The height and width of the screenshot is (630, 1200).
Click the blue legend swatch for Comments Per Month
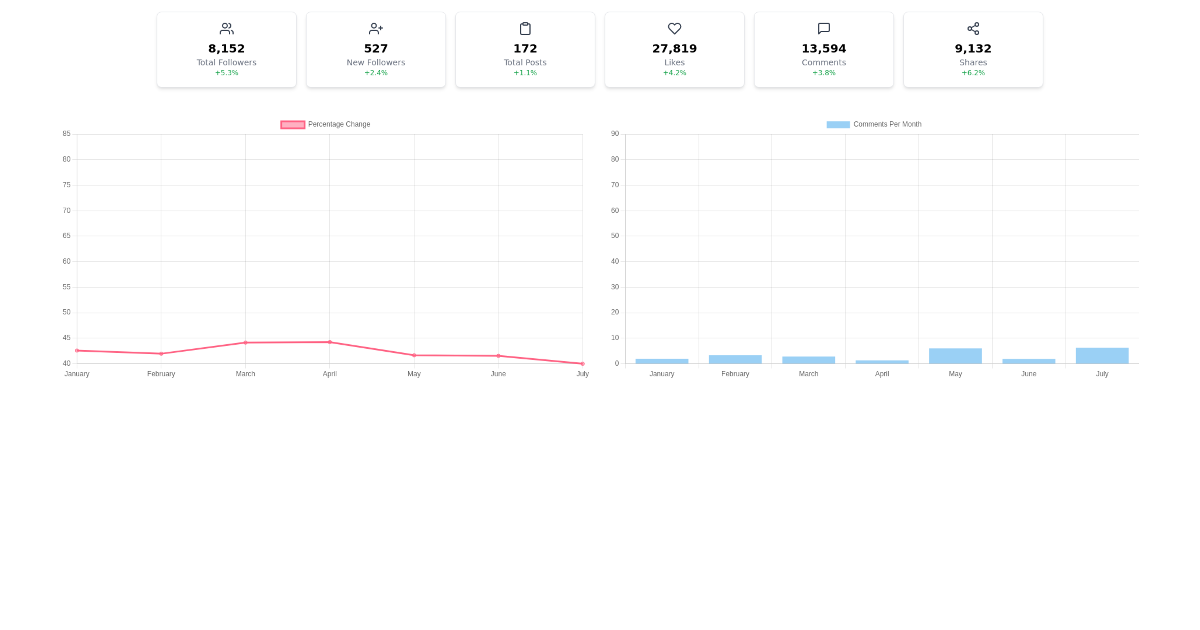point(836,124)
